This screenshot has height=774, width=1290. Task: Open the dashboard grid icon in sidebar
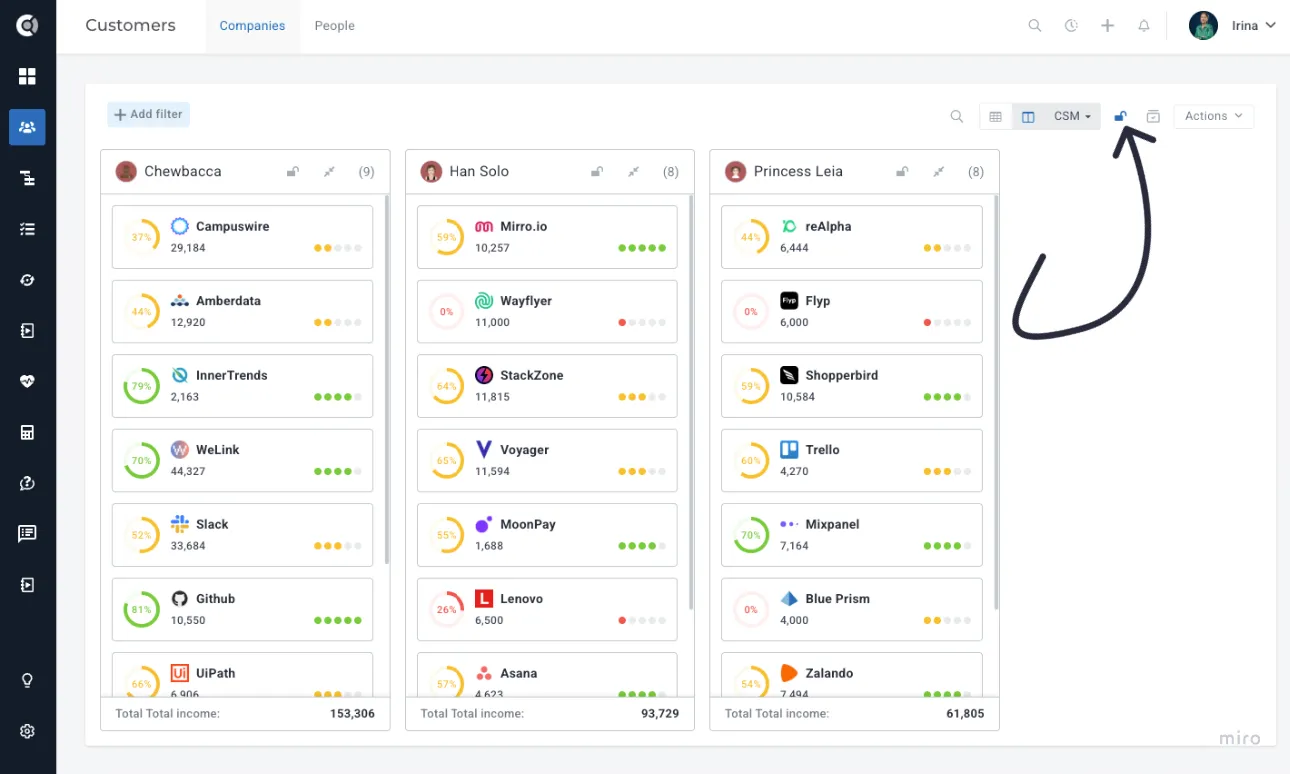coord(27,76)
